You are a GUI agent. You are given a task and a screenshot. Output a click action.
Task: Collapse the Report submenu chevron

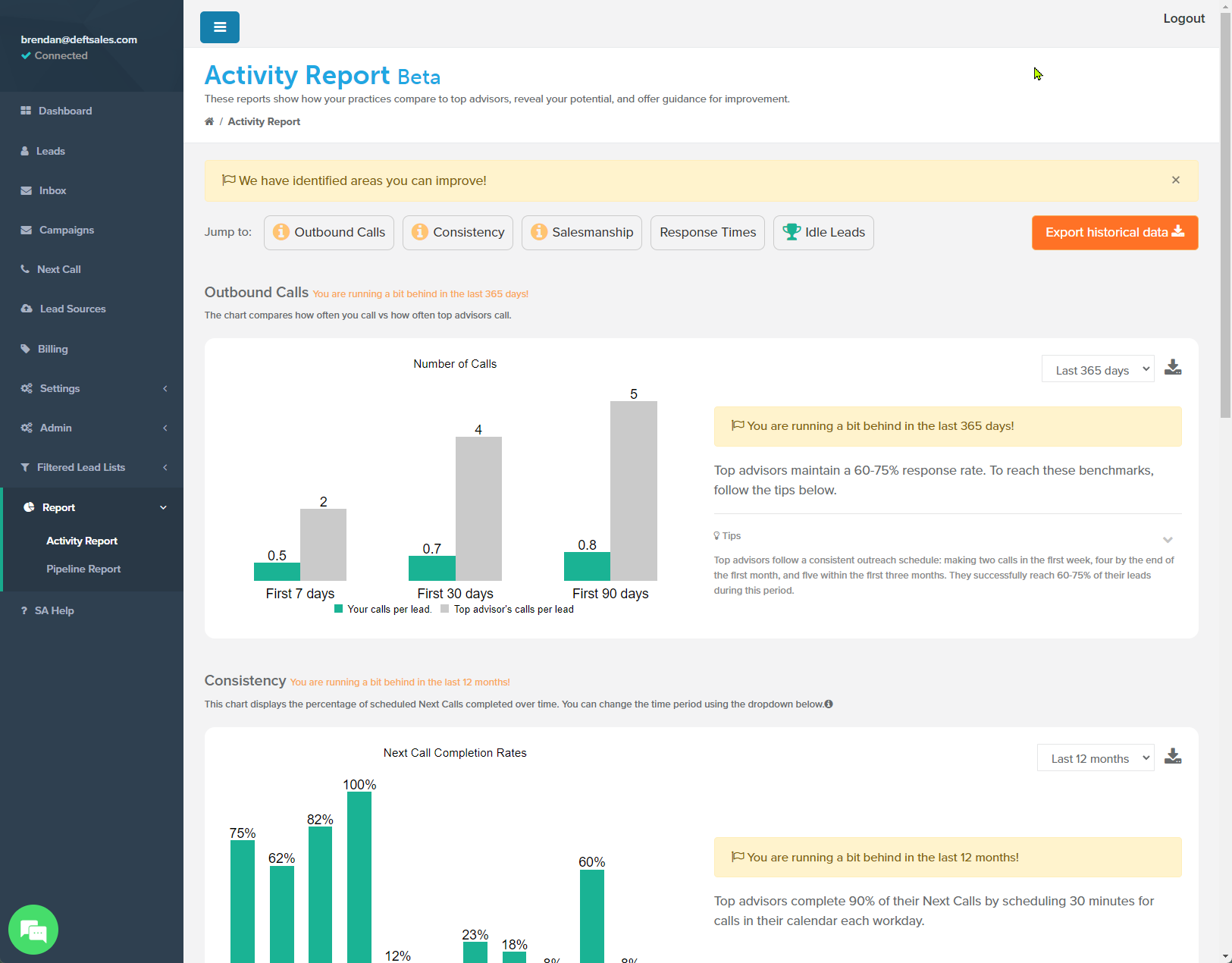pyautogui.click(x=163, y=507)
